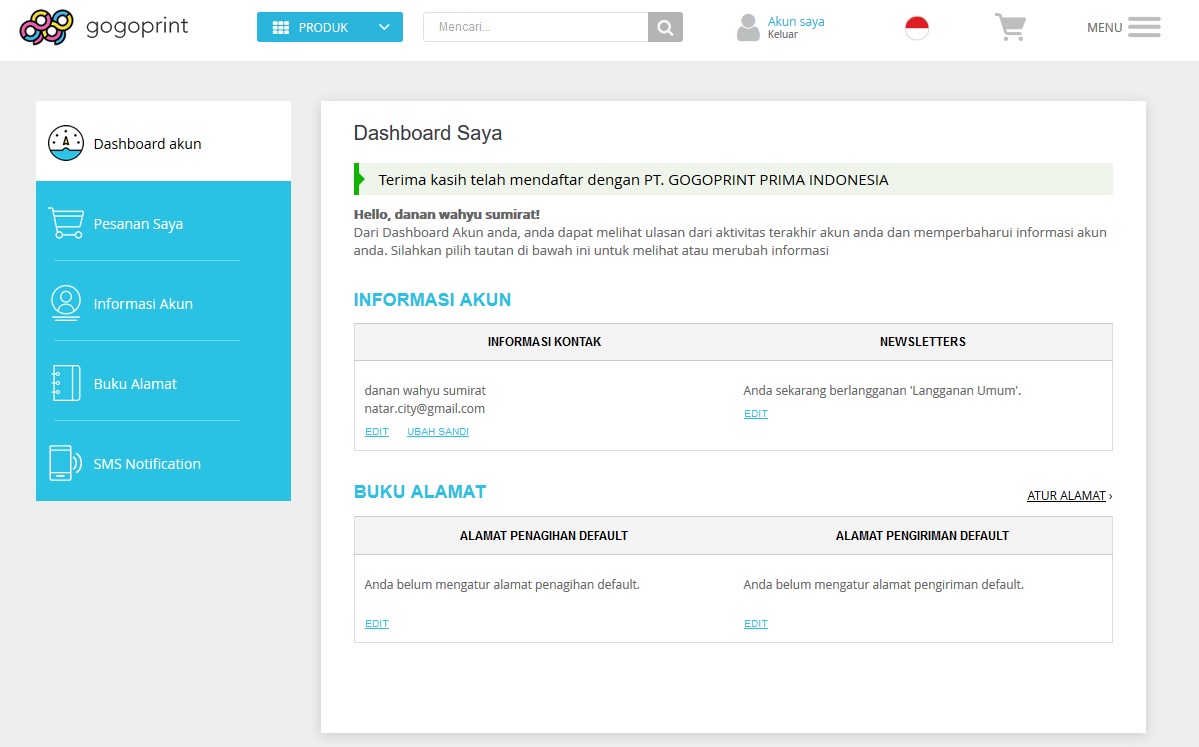Click inside the Mencari search field
1199x747 pixels.
535,27
